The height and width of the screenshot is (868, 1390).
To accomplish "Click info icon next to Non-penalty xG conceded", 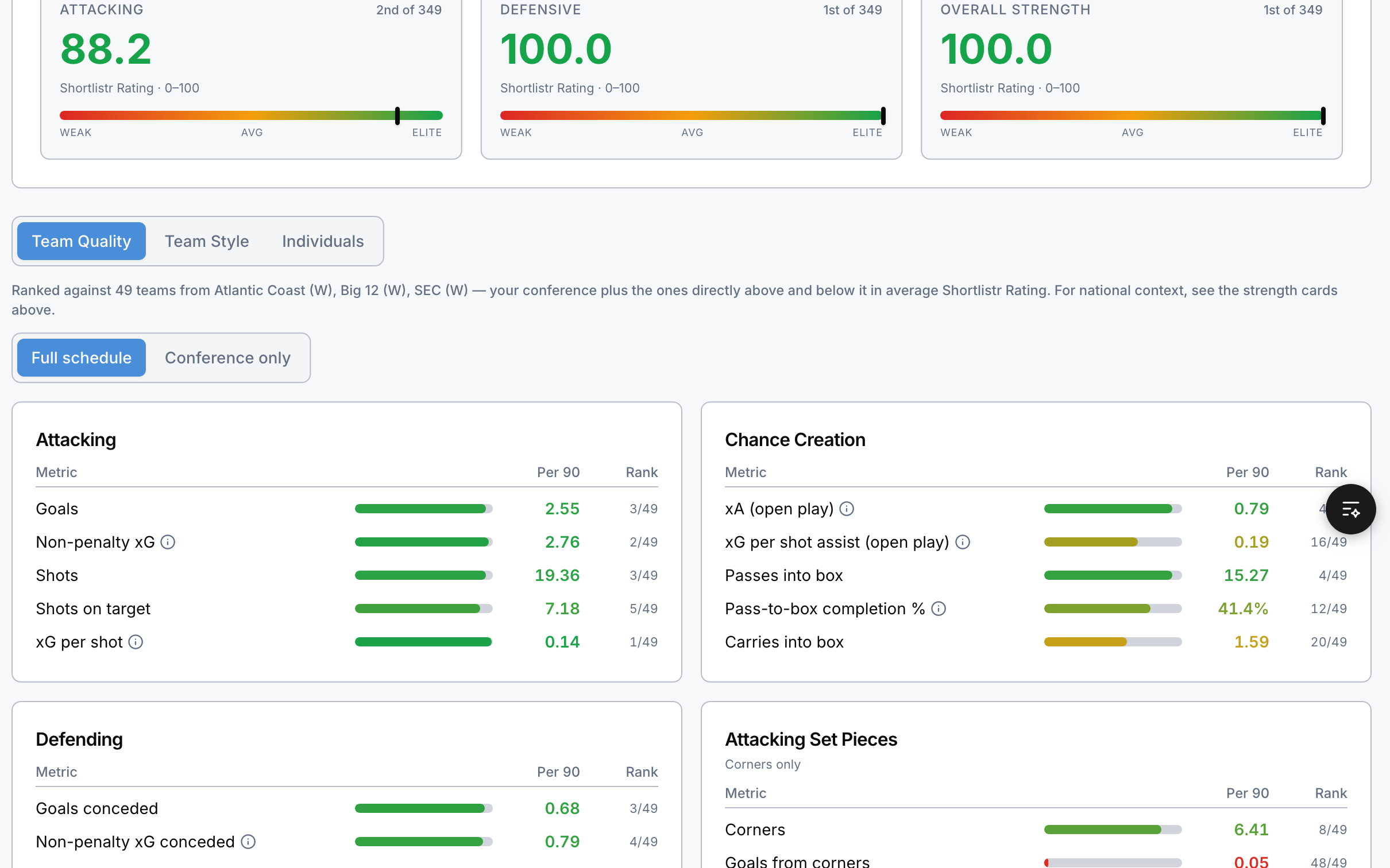I will [248, 842].
